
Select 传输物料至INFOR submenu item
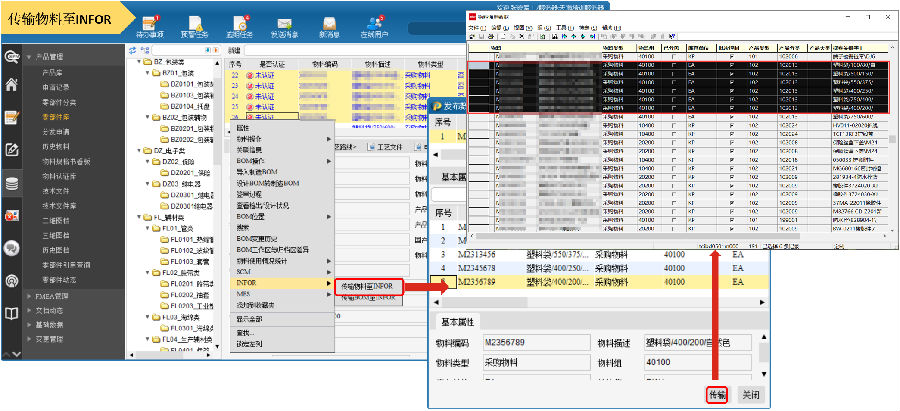pos(366,286)
